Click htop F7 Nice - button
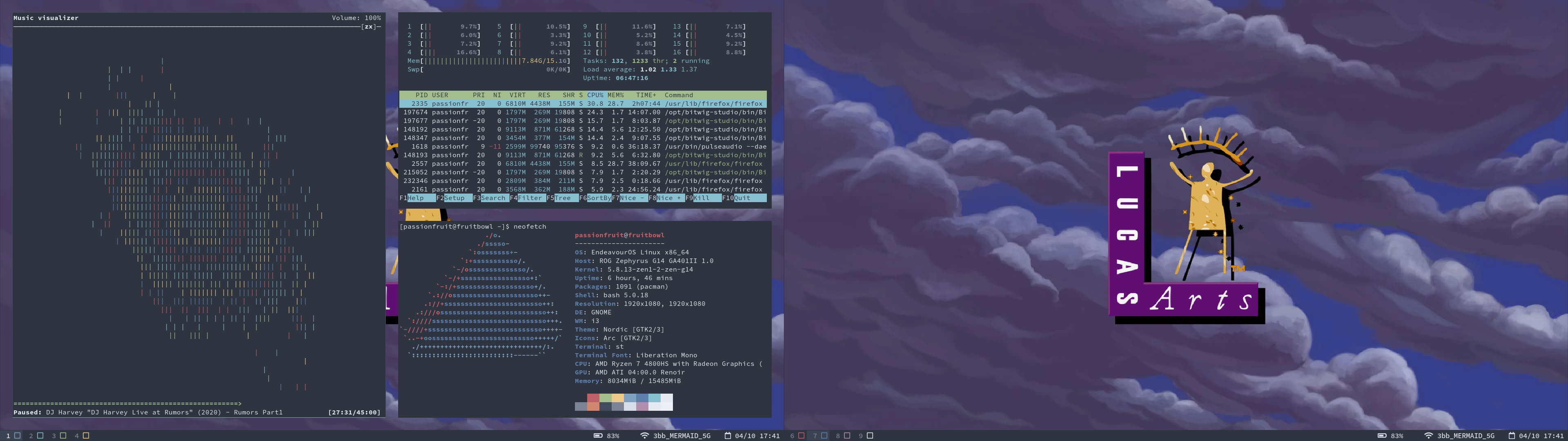This screenshot has width=1568, height=441. point(630,198)
